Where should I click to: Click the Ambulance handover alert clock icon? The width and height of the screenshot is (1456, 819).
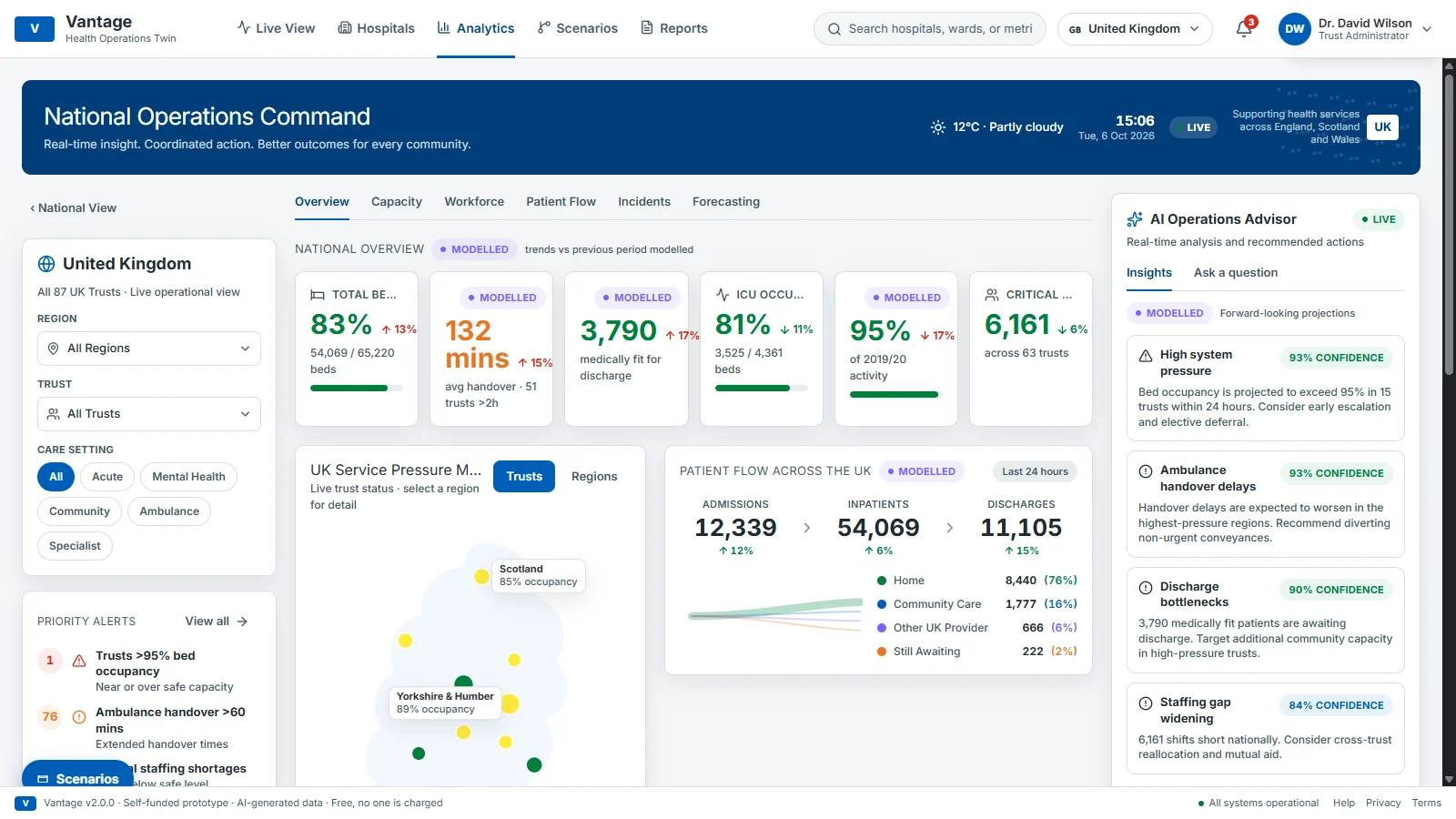(x=79, y=717)
